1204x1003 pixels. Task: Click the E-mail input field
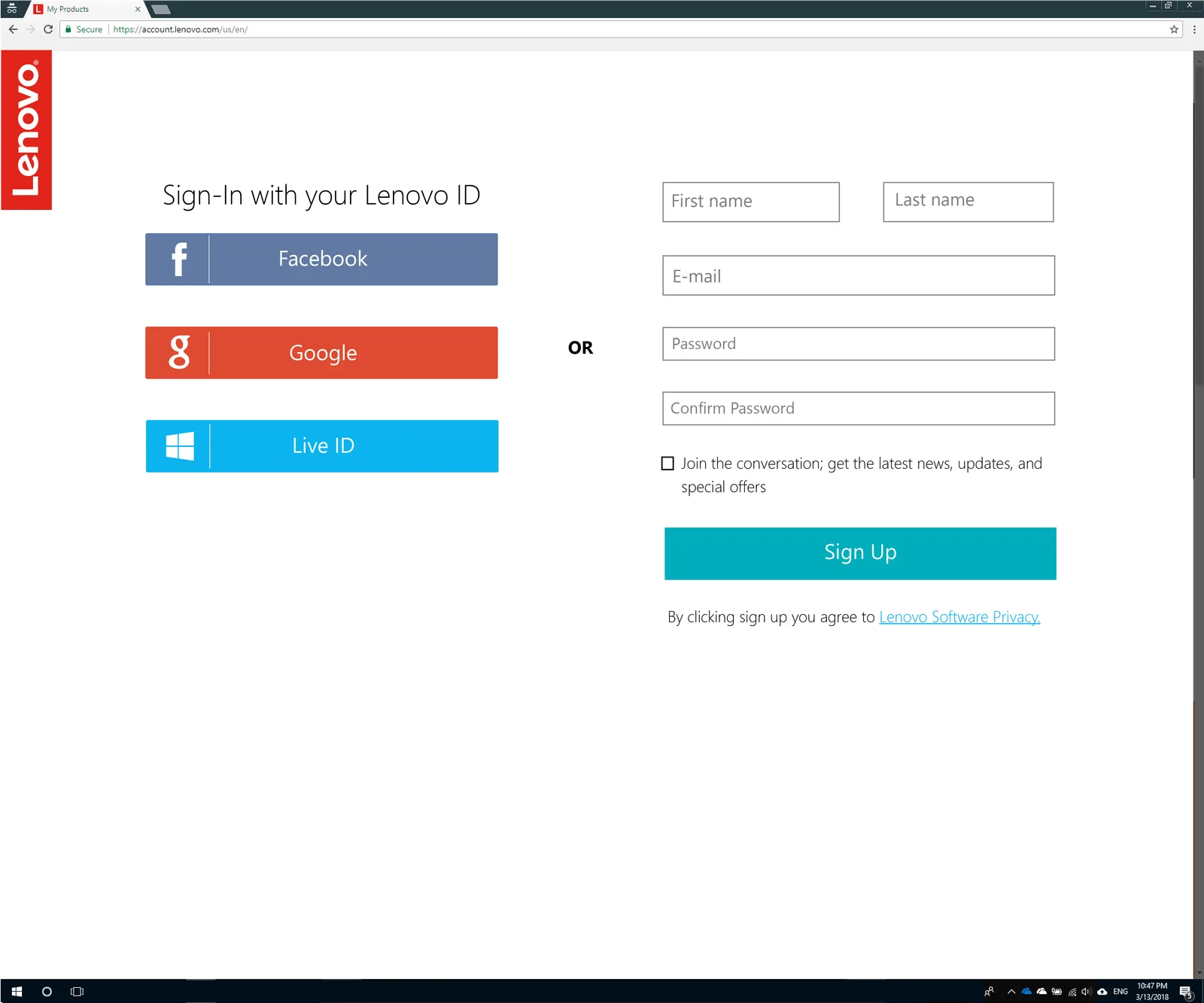click(859, 275)
